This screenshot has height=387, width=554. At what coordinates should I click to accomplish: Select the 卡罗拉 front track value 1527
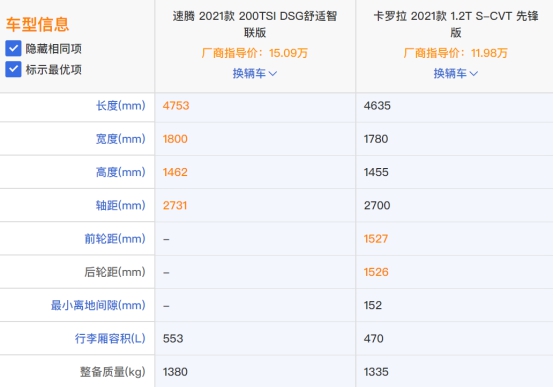click(x=376, y=239)
